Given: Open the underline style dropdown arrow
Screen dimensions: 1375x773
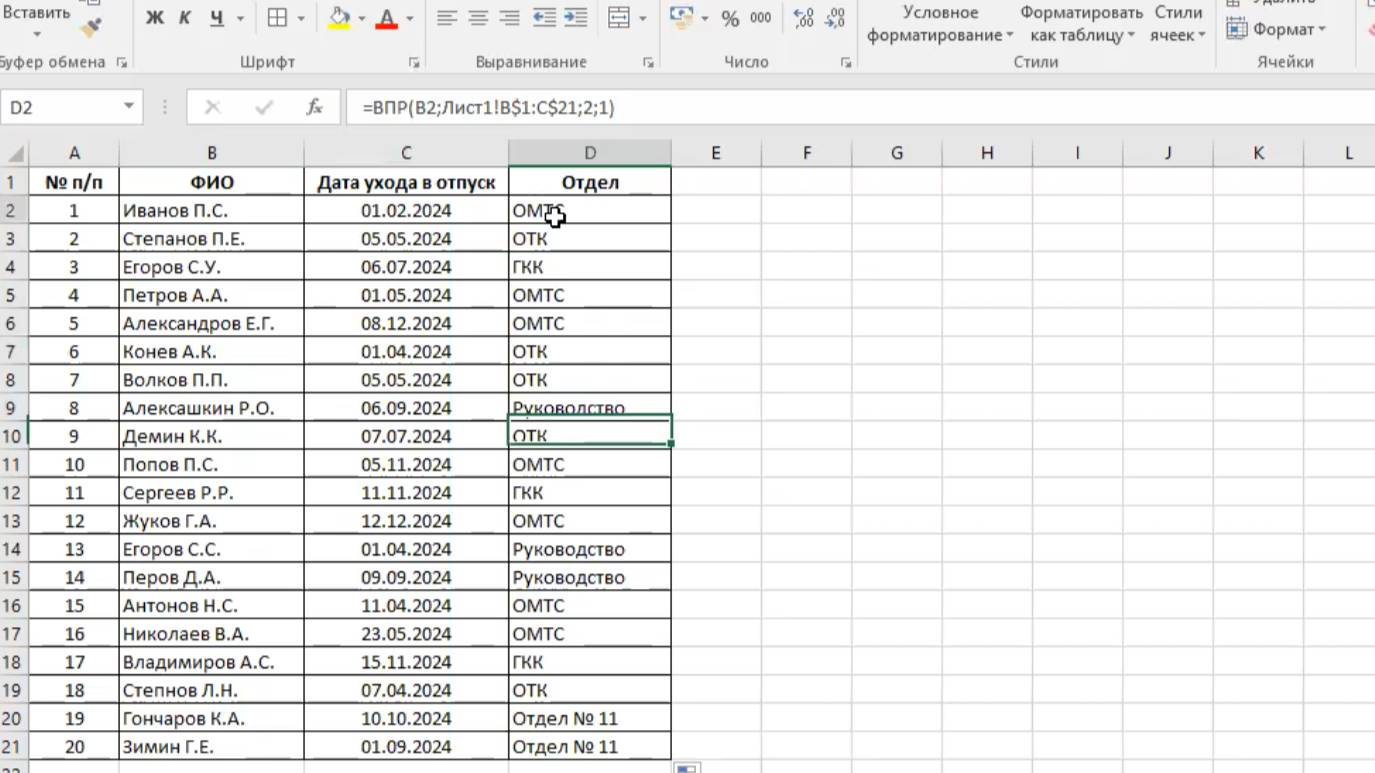Looking at the screenshot, I should 240,18.
